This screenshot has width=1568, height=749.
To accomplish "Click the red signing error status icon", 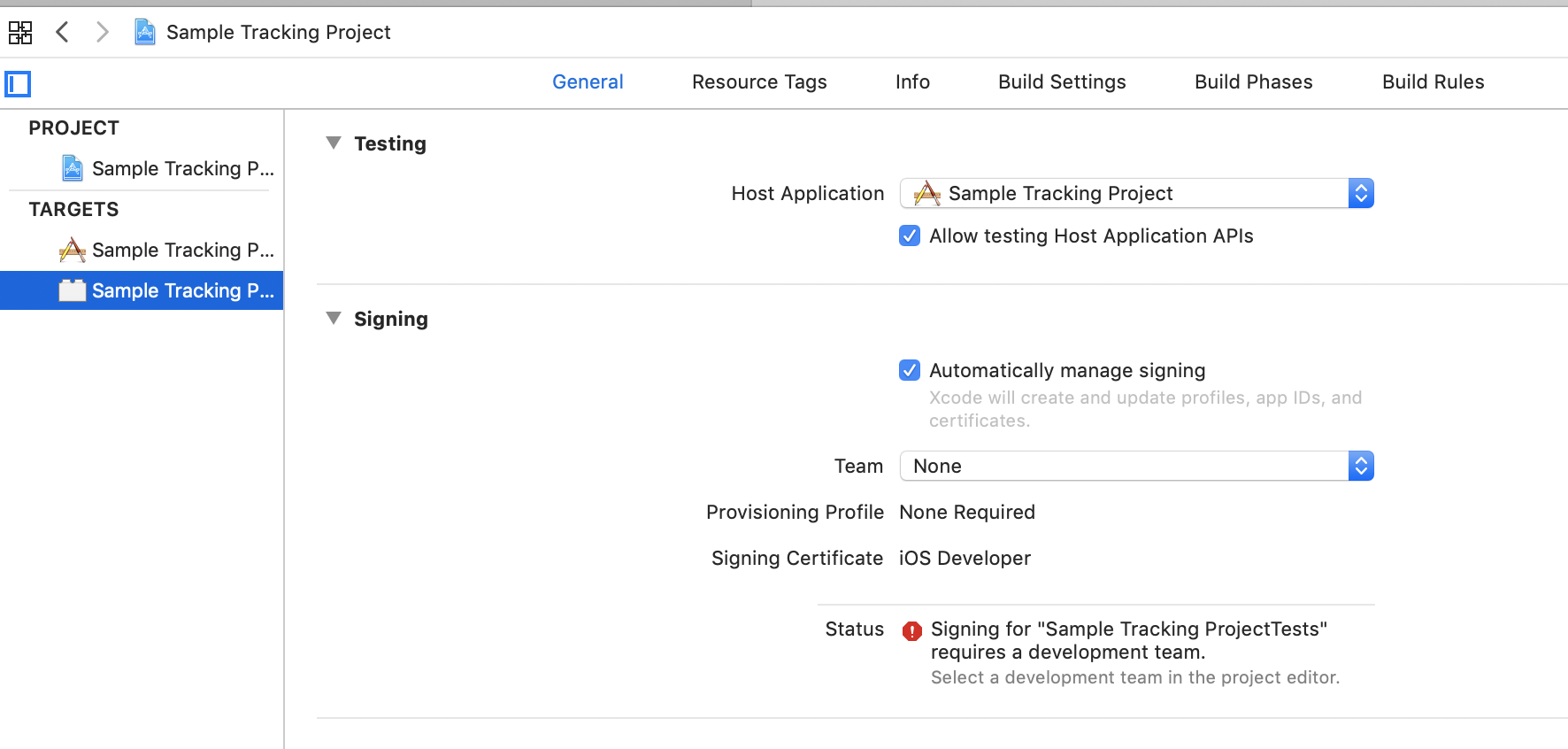I will (911, 630).
